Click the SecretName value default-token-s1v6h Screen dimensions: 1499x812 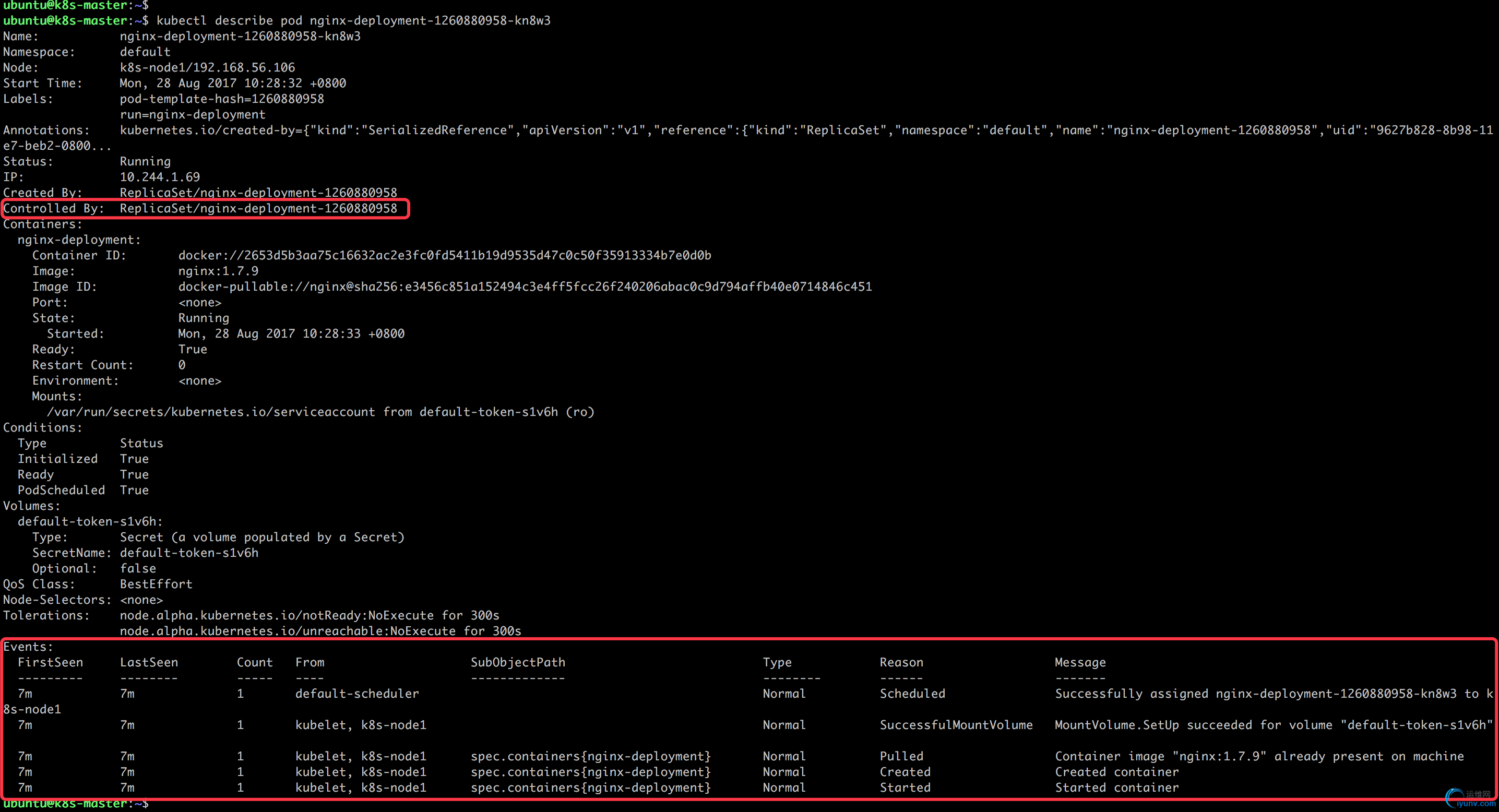click(x=189, y=553)
